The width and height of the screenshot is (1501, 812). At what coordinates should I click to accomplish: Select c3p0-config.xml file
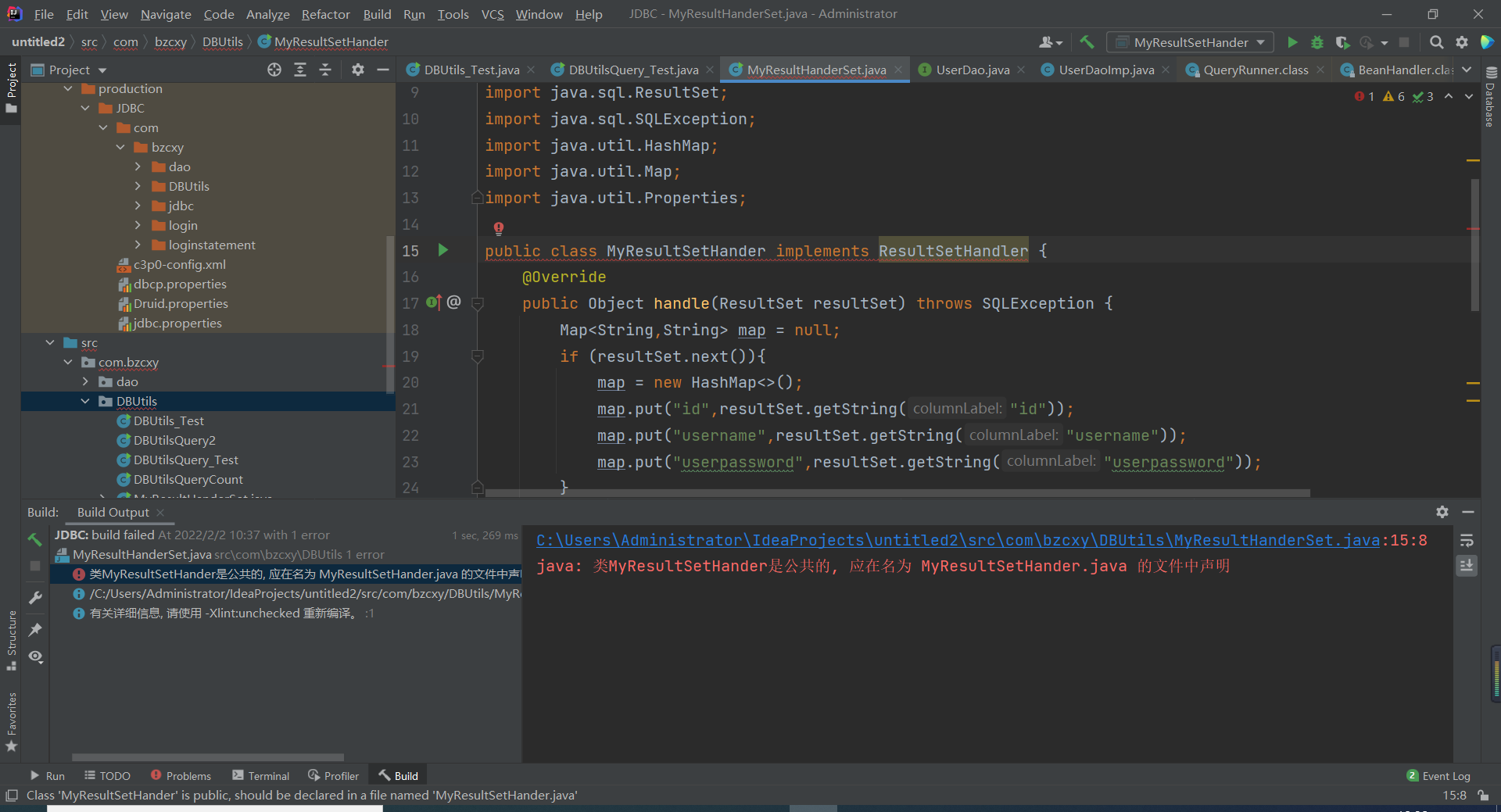coord(179,264)
